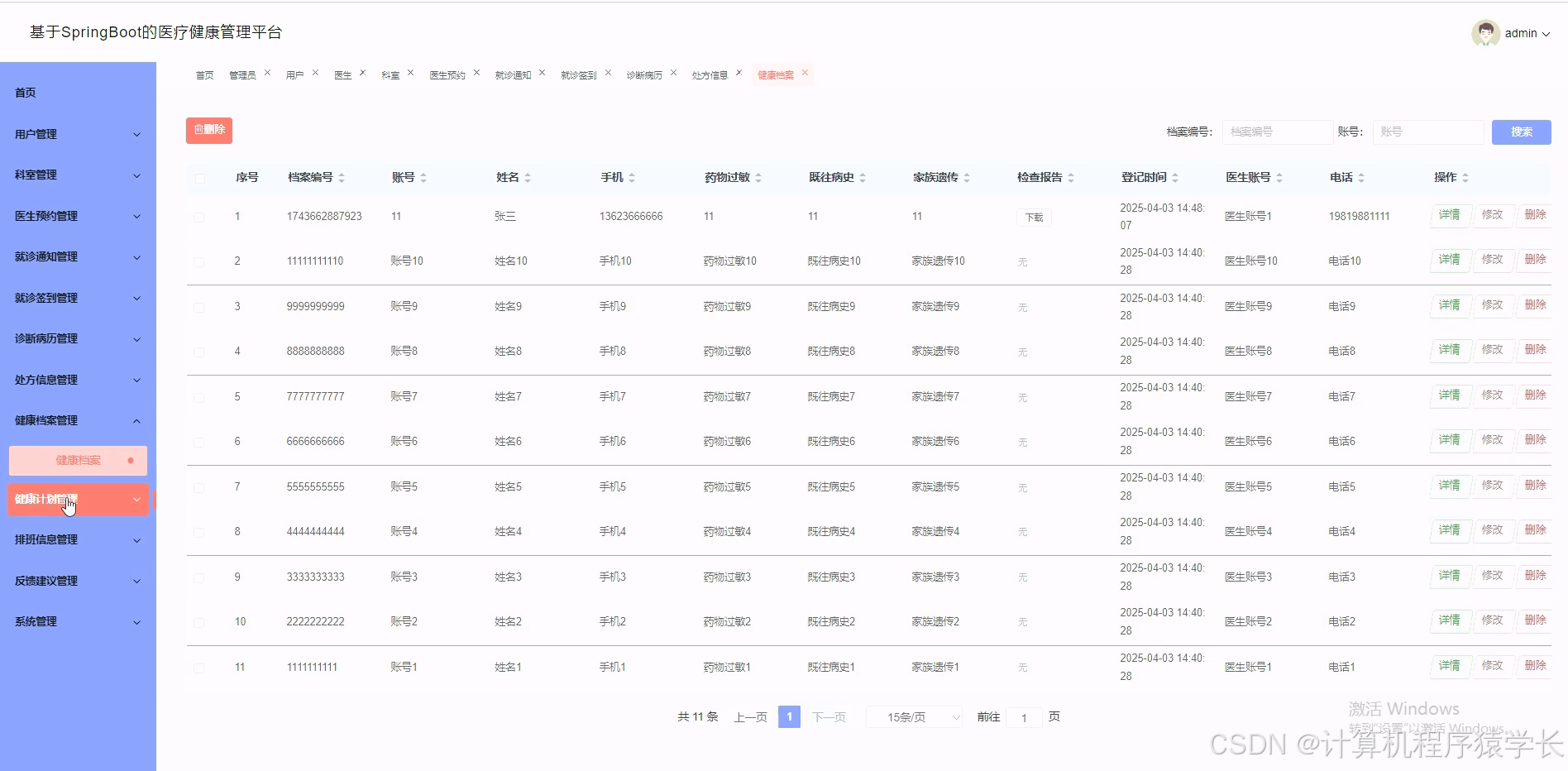Check the checkbox for row 5 姓名7
This screenshot has width=1568, height=771.
pyautogui.click(x=199, y=396)
